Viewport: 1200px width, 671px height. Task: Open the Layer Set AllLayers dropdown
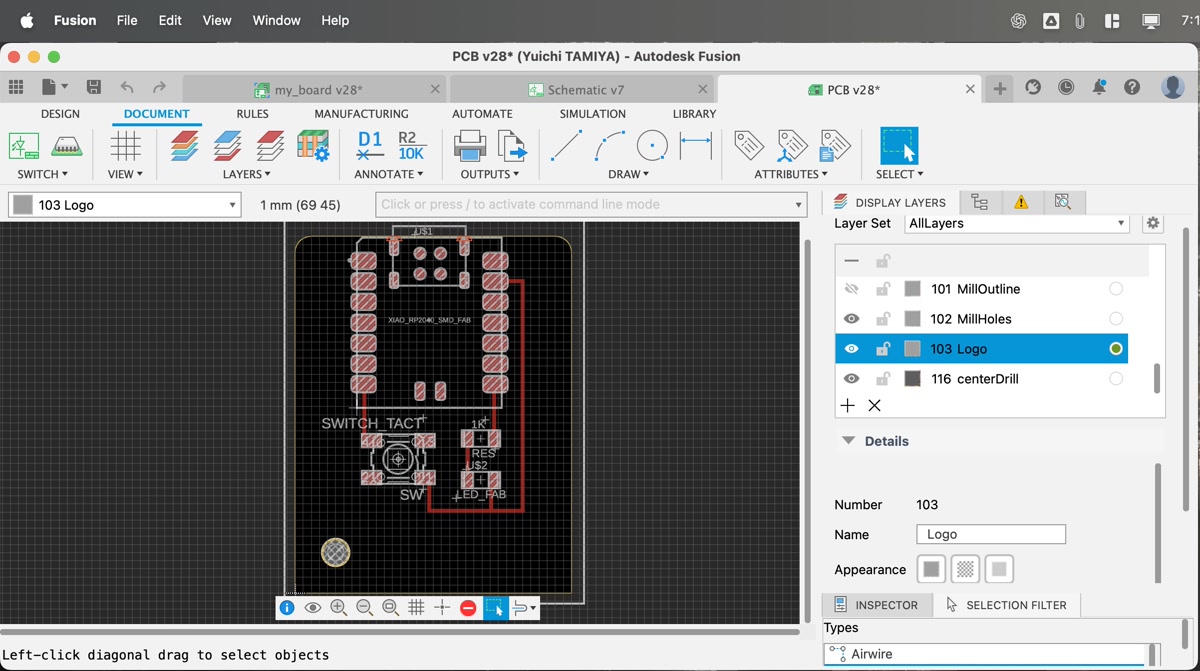1016,224
